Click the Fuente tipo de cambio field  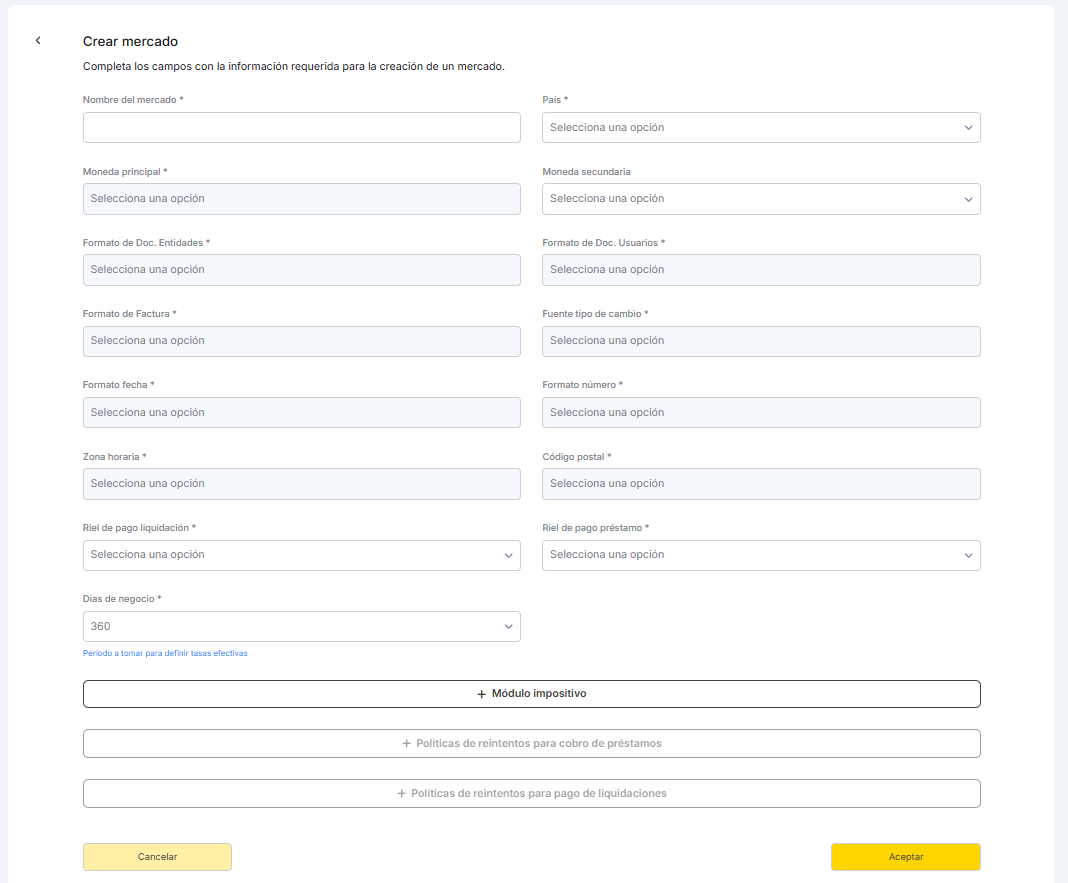click(760, 341)
